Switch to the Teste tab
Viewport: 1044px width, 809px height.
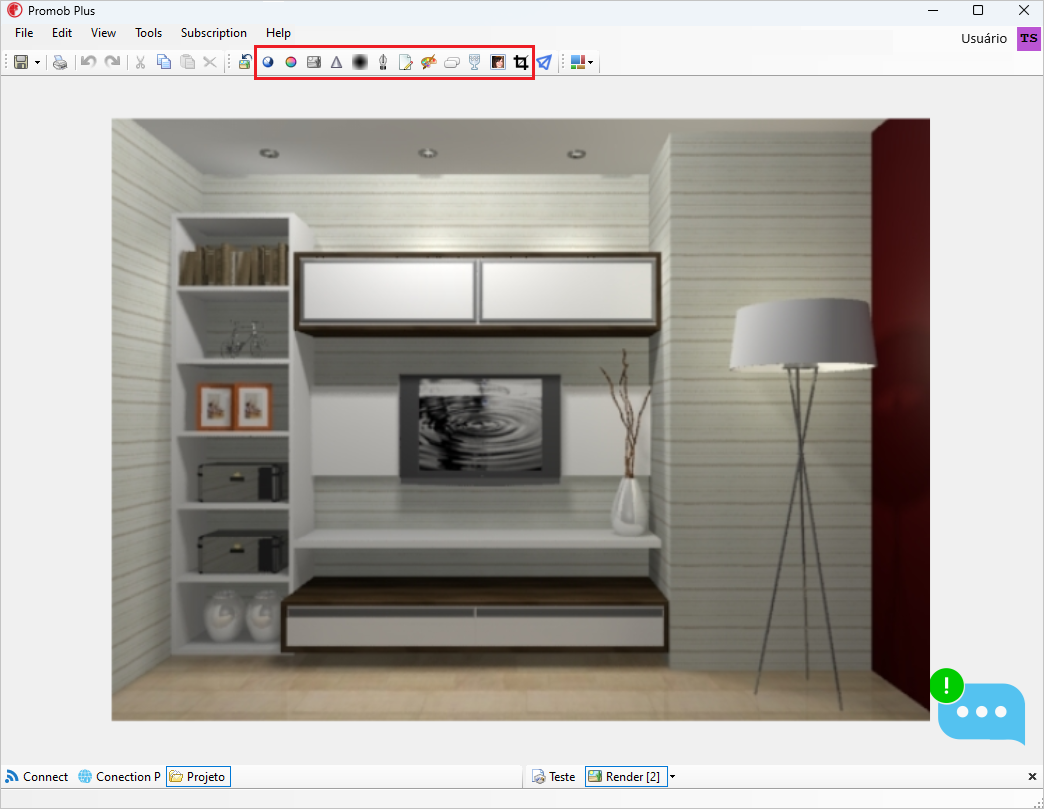pyautogui.click(x=554, y=776)
